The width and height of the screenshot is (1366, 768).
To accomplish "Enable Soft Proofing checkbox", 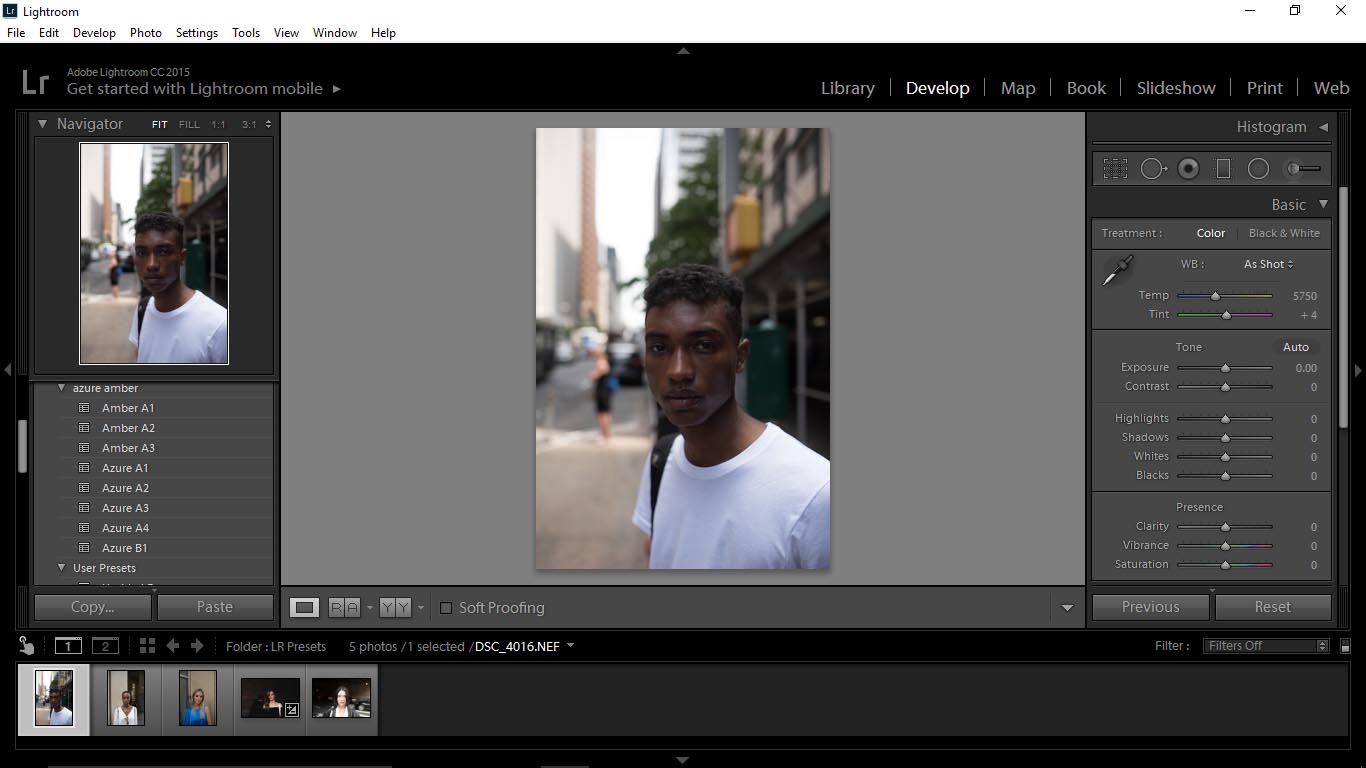I will 446,607.
